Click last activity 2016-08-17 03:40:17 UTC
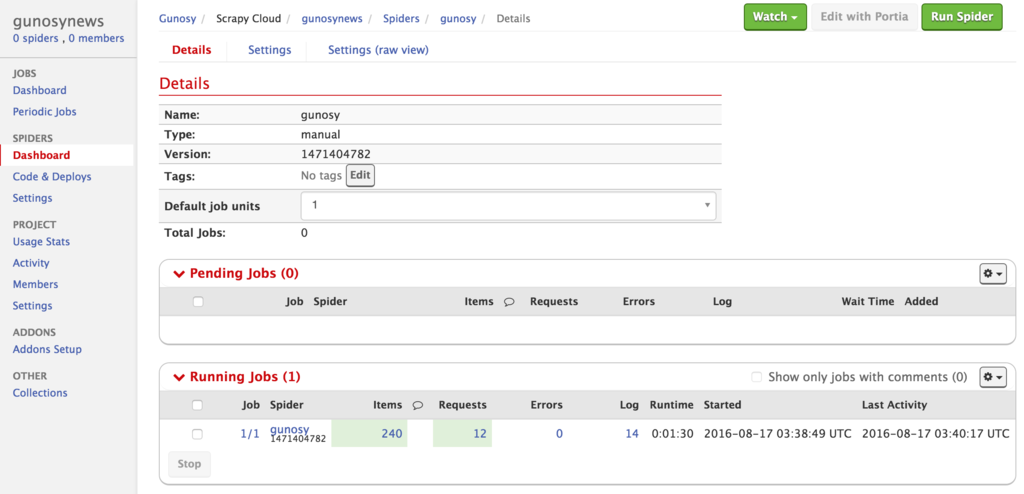This screenshot has height=494, width=1024. click(935, 434)
